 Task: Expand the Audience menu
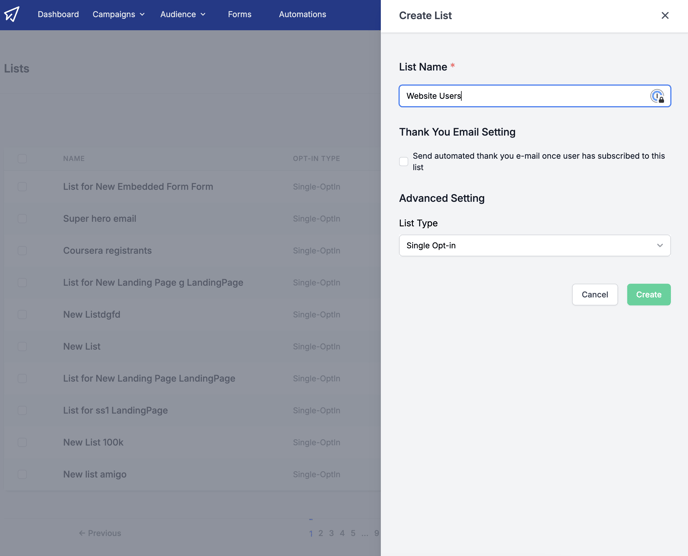coord(183,14)
